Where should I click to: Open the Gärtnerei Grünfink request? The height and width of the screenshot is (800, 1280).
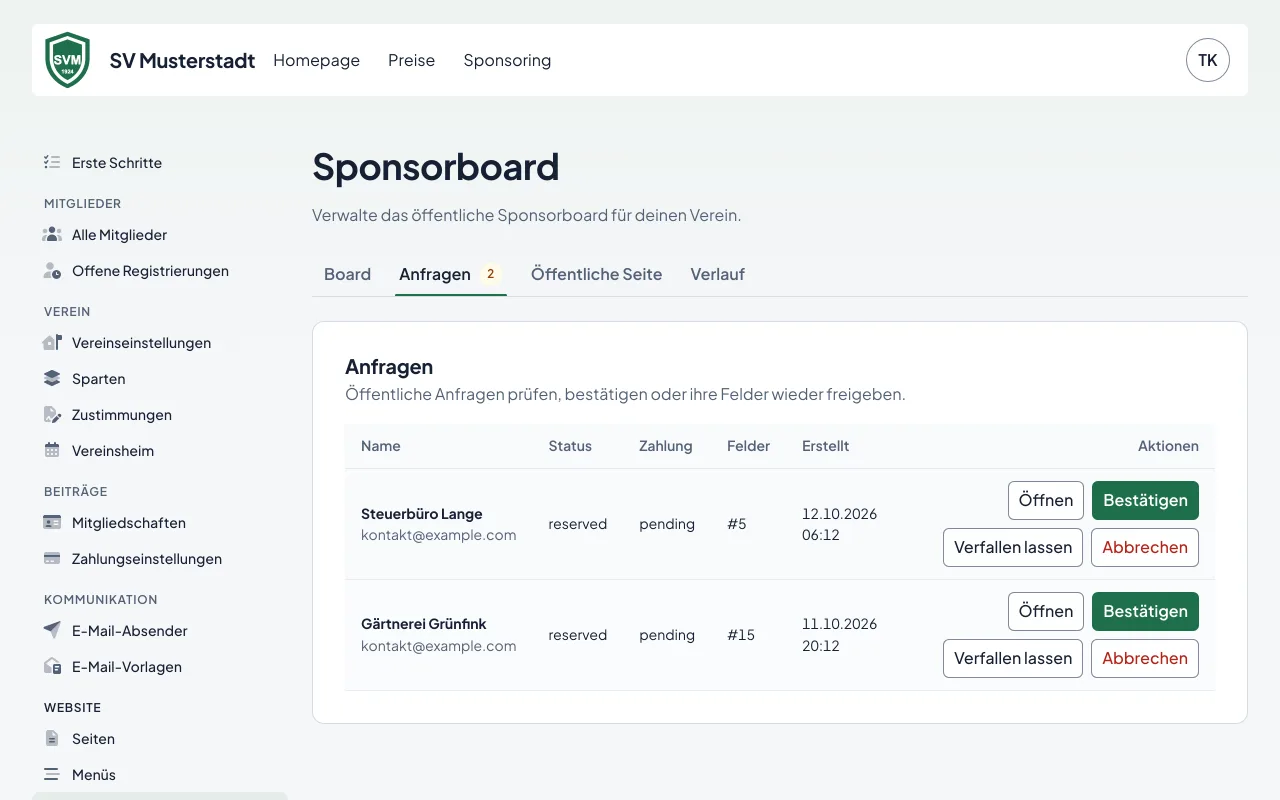tap(1046, 611)
